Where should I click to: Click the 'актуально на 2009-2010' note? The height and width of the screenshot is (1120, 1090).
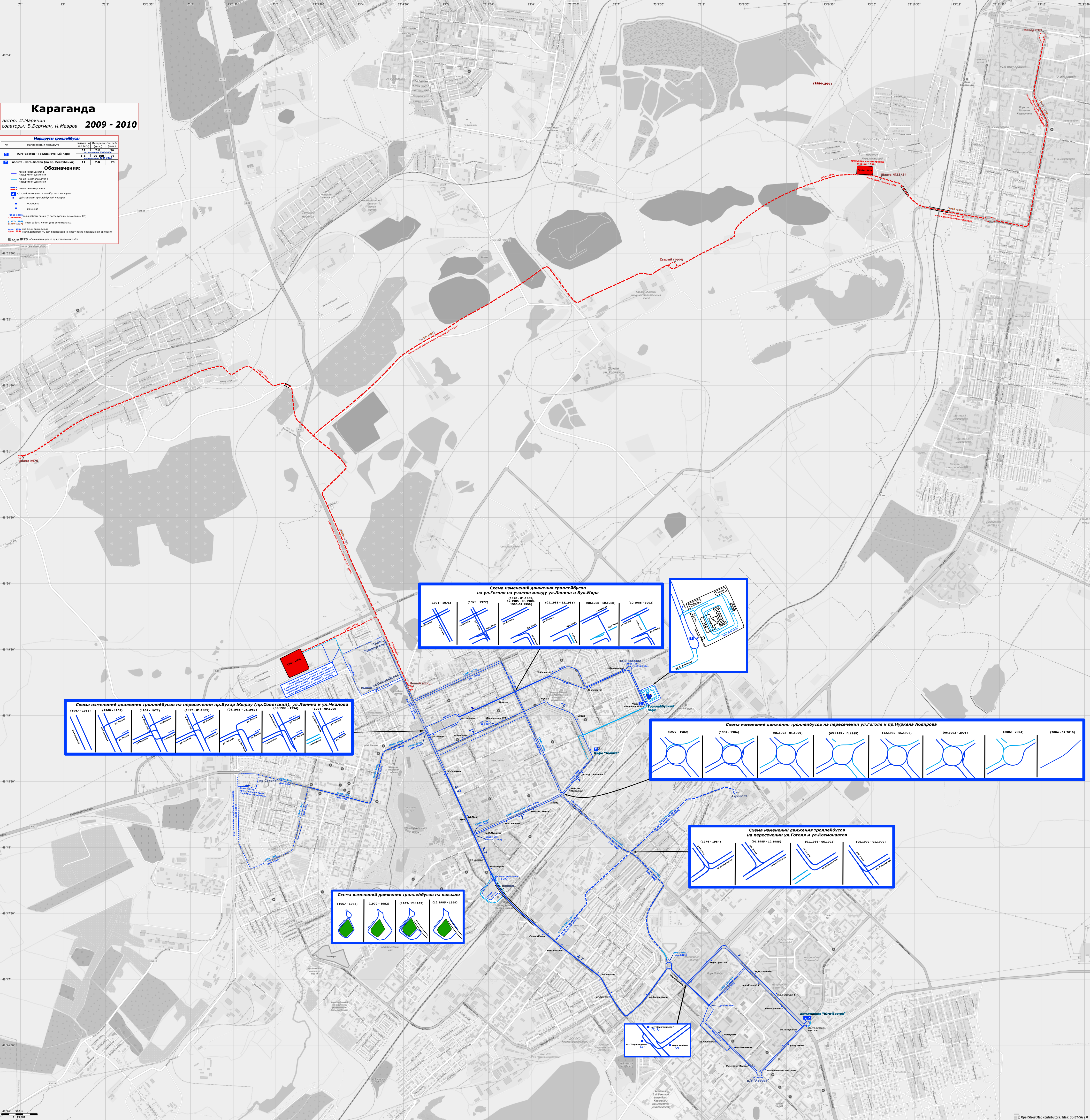98,159
